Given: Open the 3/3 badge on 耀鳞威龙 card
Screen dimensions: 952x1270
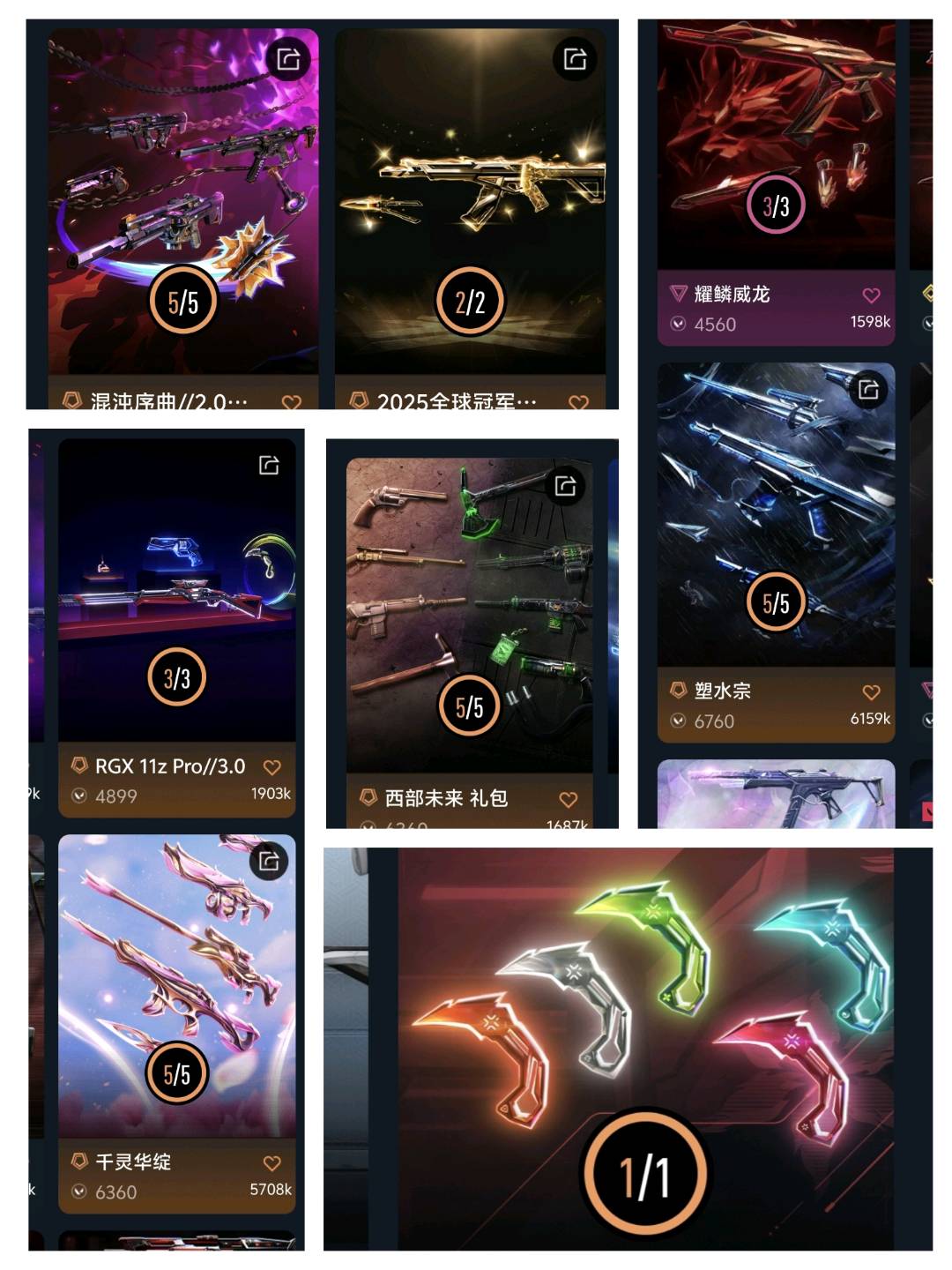Looking at the screenshot, I should 776,205.
